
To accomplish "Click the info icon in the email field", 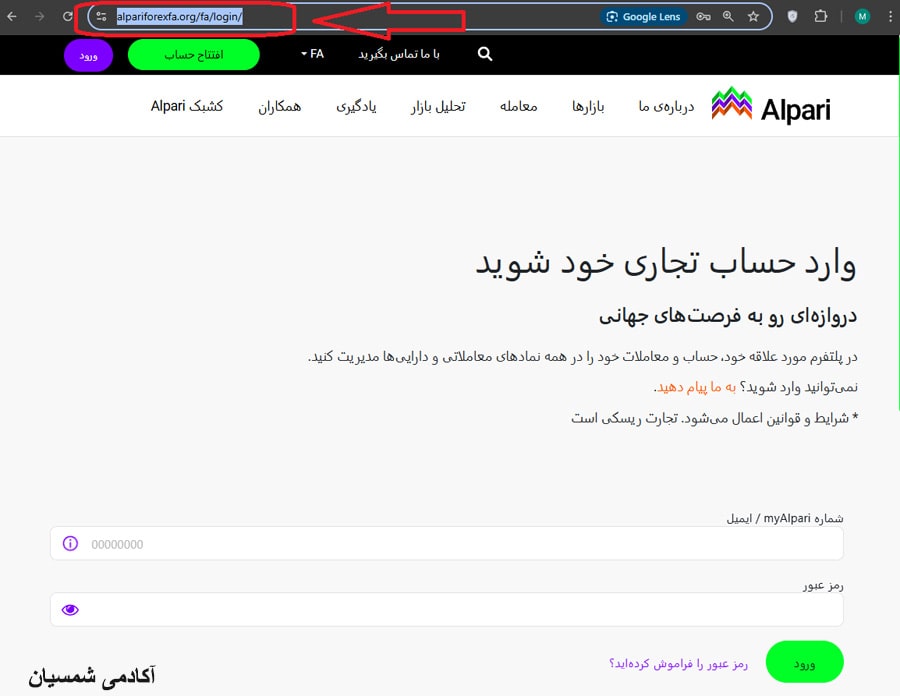I will point(70,543).
